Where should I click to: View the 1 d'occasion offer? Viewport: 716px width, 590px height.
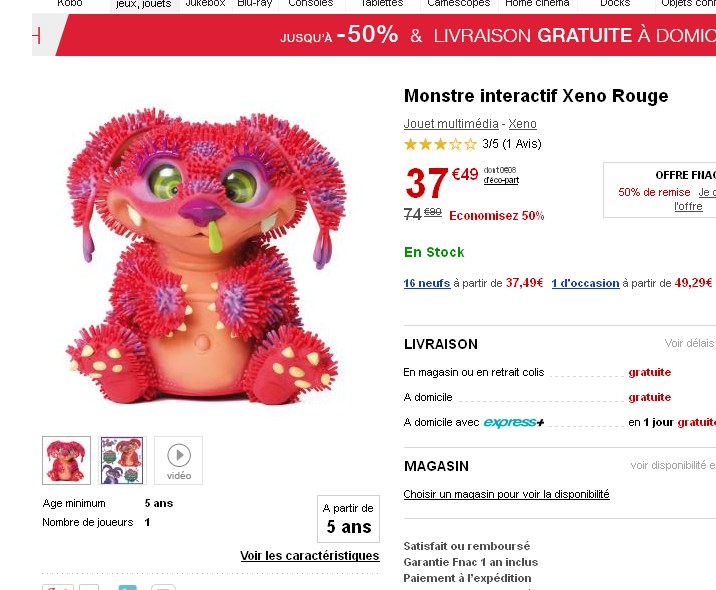click(585, 283)
